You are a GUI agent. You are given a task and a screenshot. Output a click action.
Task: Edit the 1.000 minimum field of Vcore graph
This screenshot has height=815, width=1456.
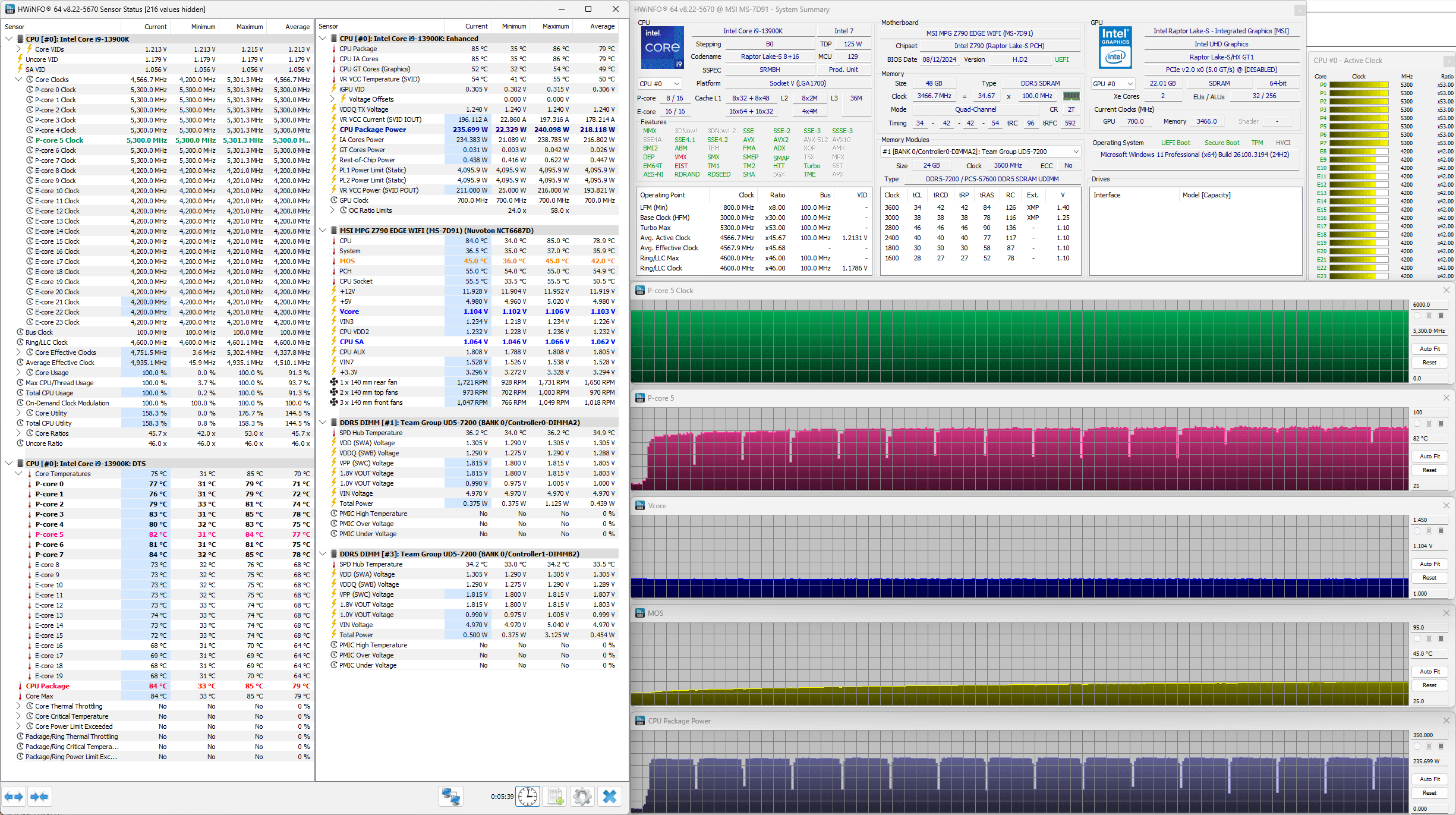[x=1429, y=594]
